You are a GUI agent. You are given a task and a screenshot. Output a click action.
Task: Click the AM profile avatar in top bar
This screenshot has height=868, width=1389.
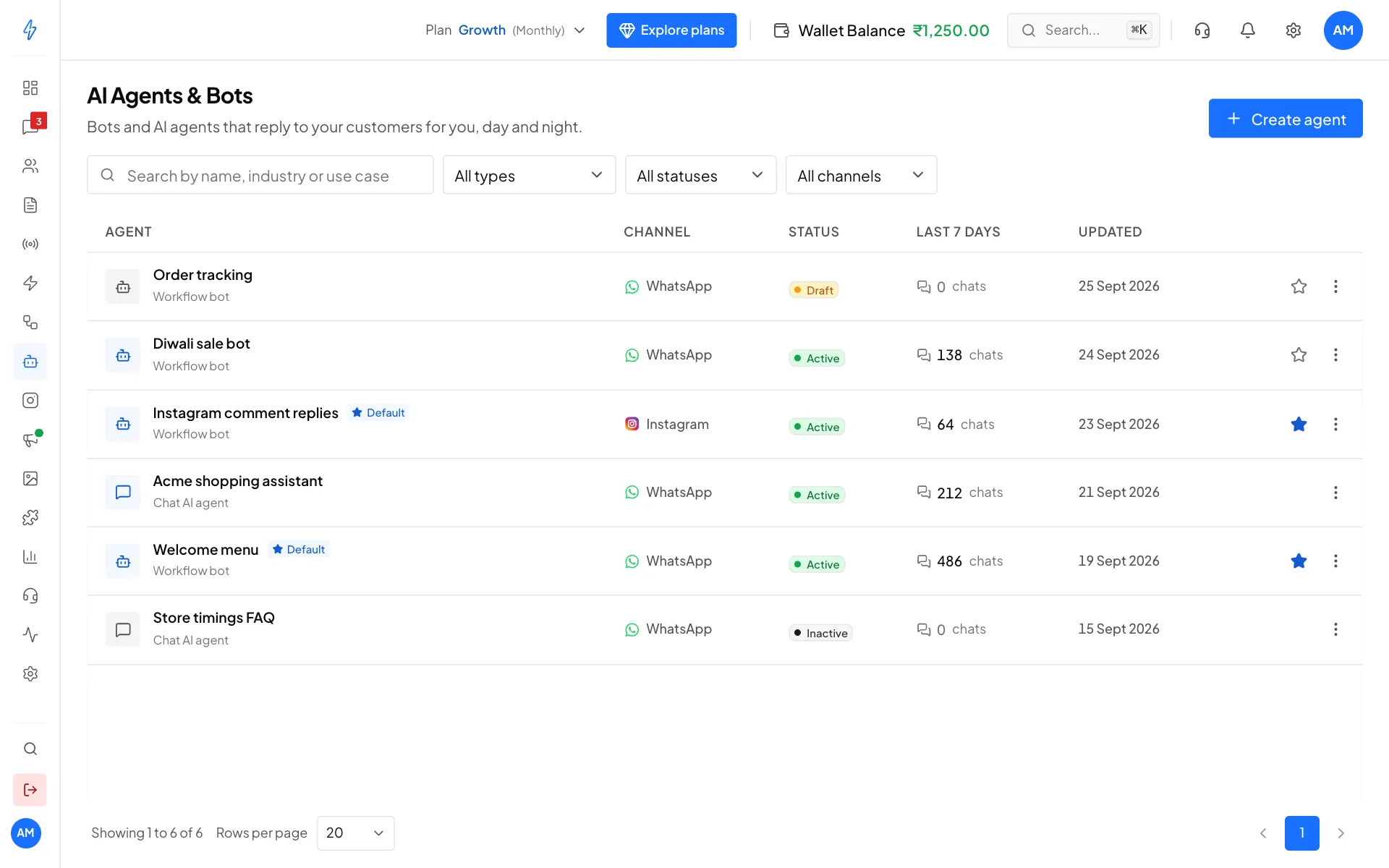coord(1343,30)
